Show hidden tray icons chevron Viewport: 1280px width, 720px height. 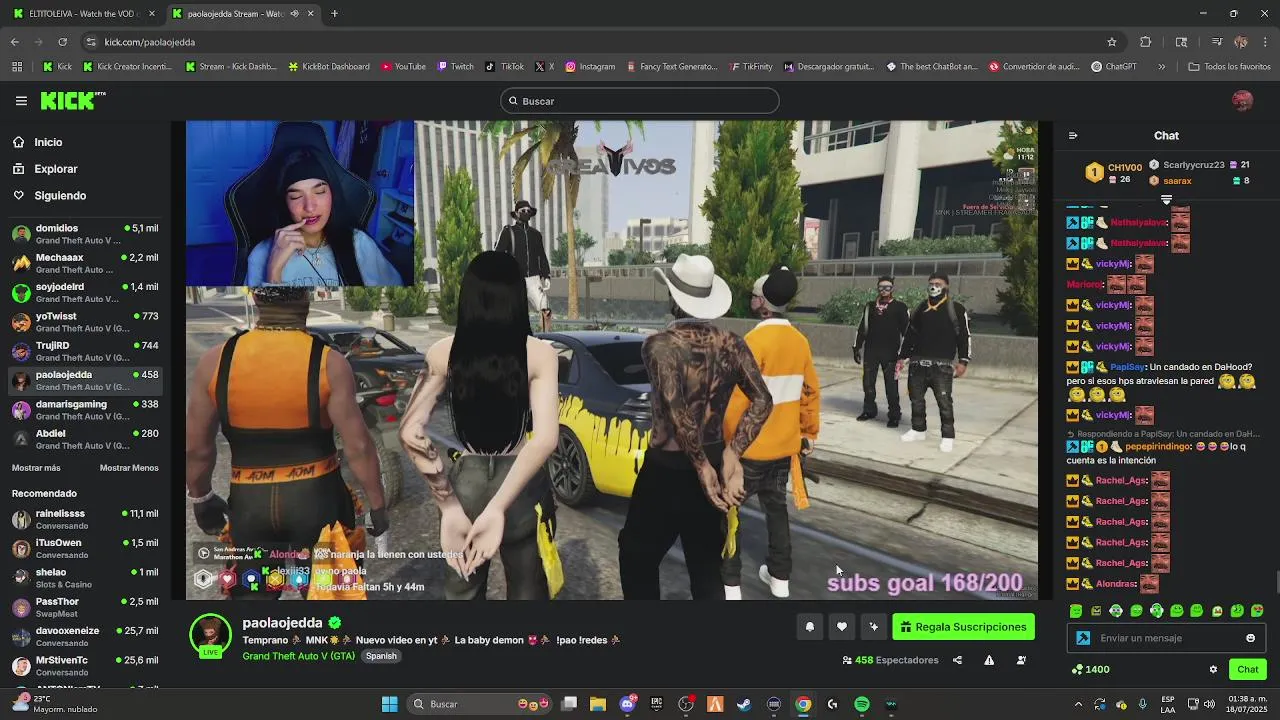click(1078, 704)
